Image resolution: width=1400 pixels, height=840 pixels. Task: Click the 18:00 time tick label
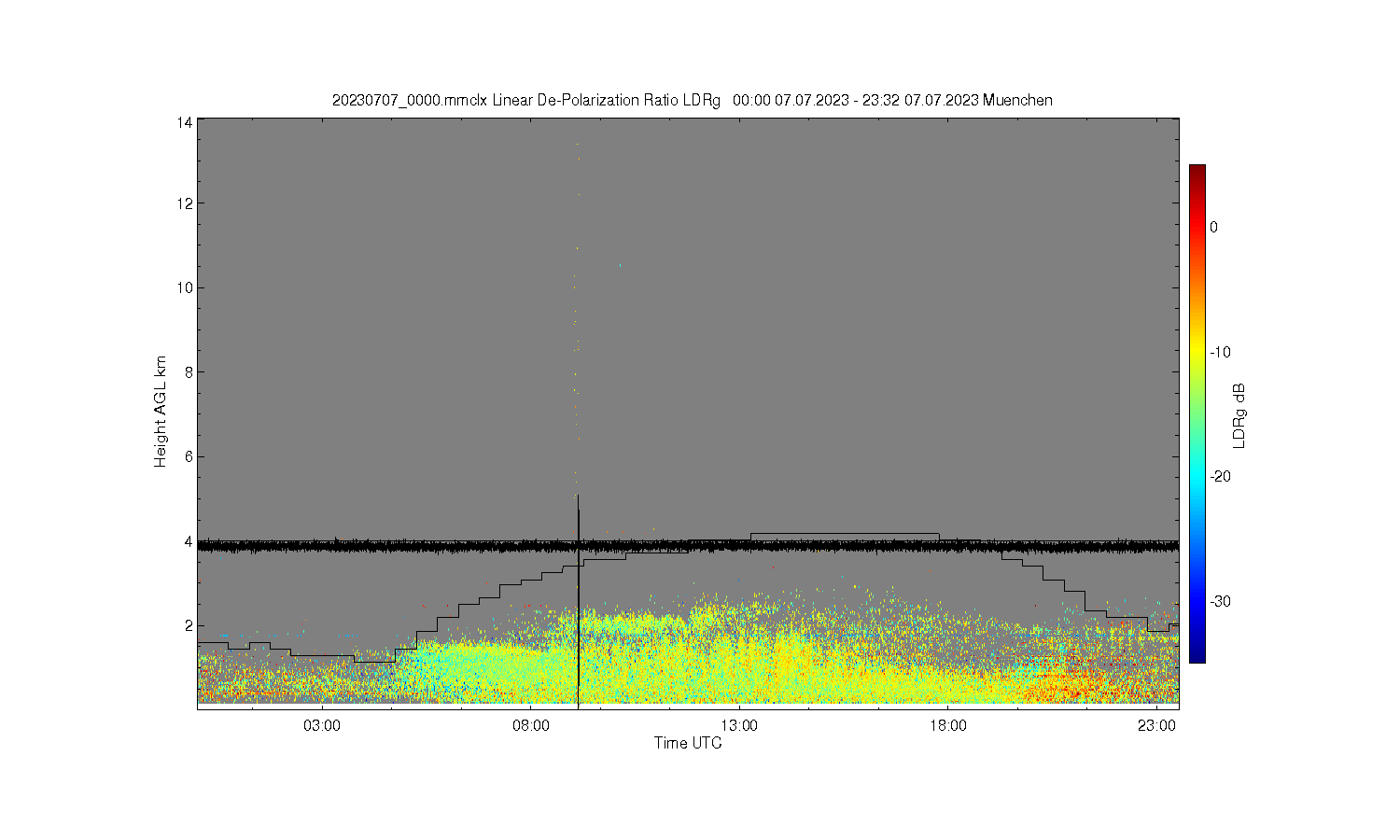coord(948,725)
